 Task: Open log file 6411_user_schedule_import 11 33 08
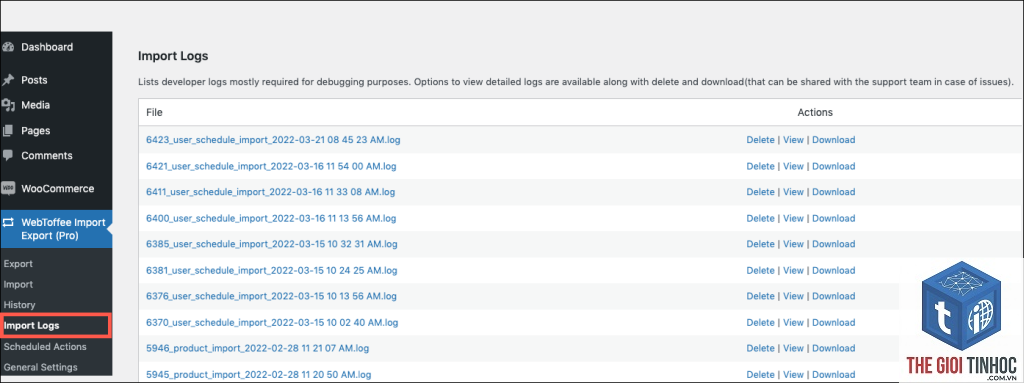pyautogui.click(x=270, y=192)
